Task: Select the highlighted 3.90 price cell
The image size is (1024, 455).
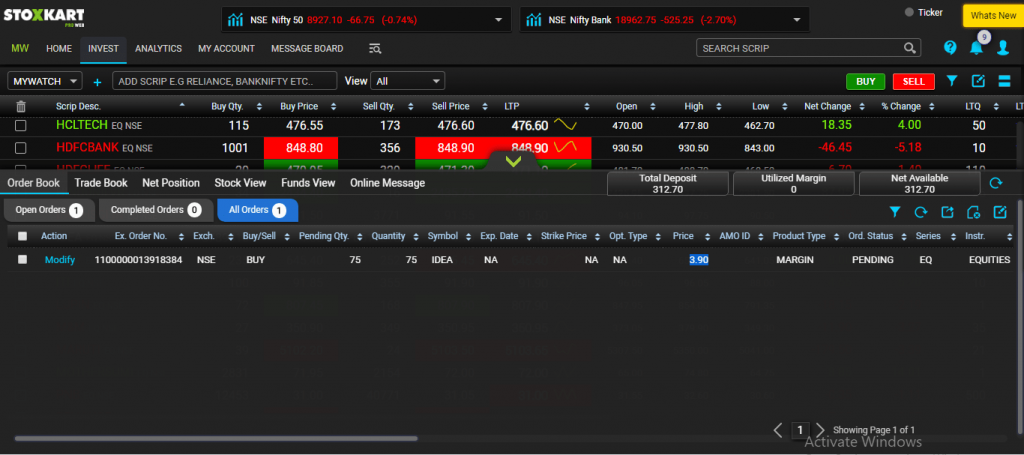Action: [x=699, y=260]
